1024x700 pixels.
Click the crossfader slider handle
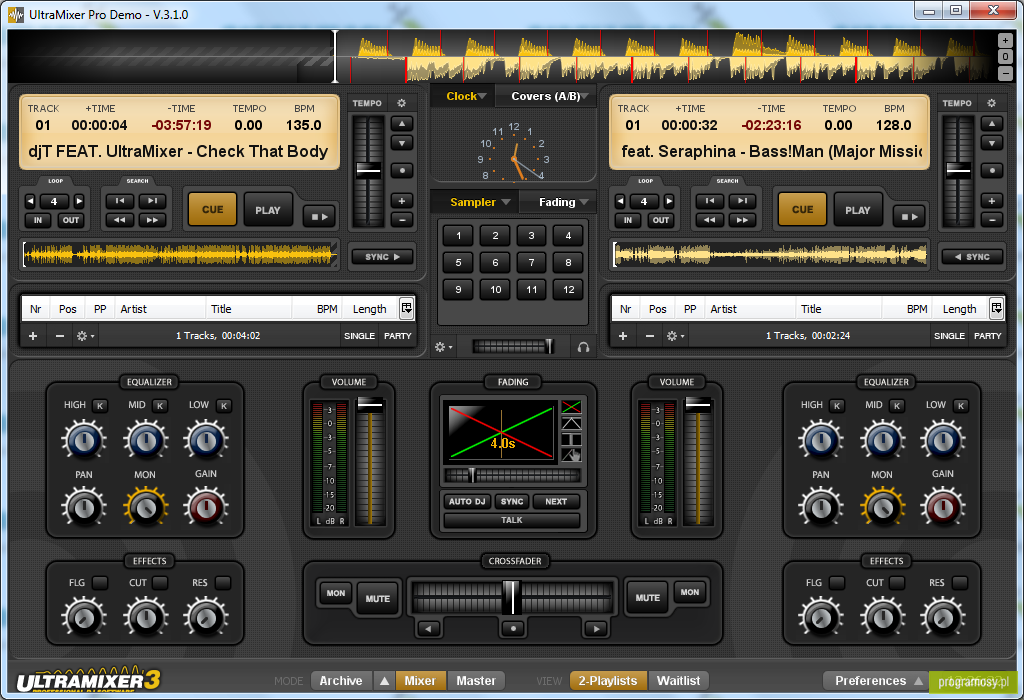tap(512, 596)
